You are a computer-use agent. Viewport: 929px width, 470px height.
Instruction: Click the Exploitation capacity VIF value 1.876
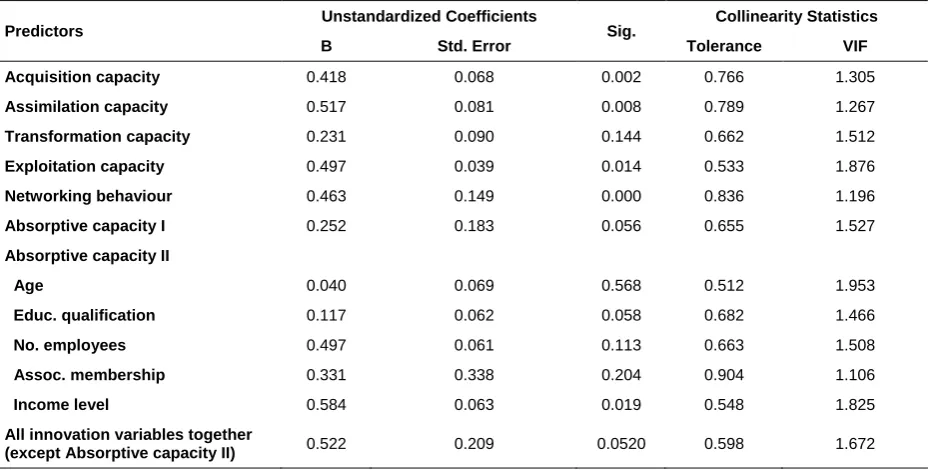coord(855,166)
